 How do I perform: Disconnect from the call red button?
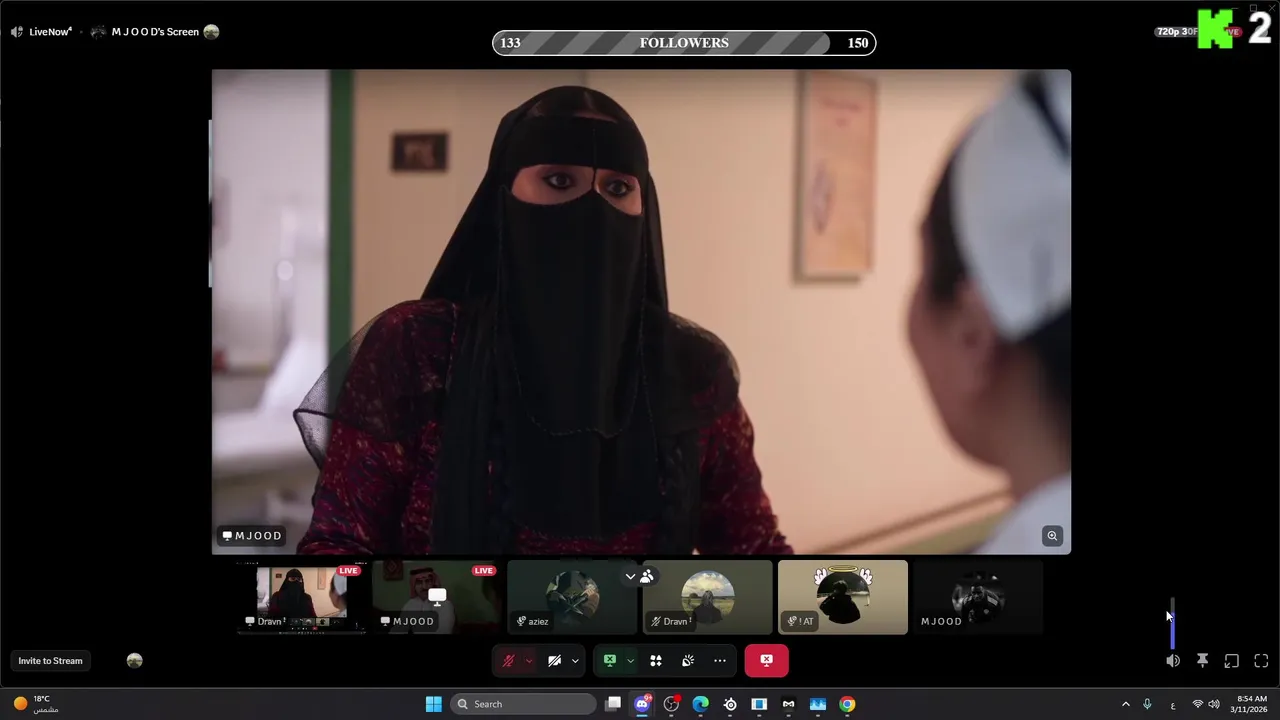pos(766,661)
